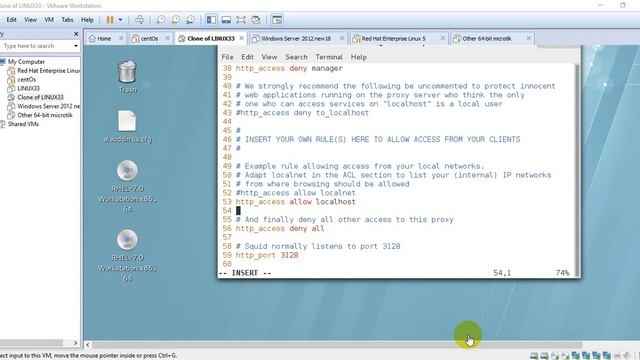Open the terminal File menu
This screenshot has height=360, width=640.
[x=227, y=57]
